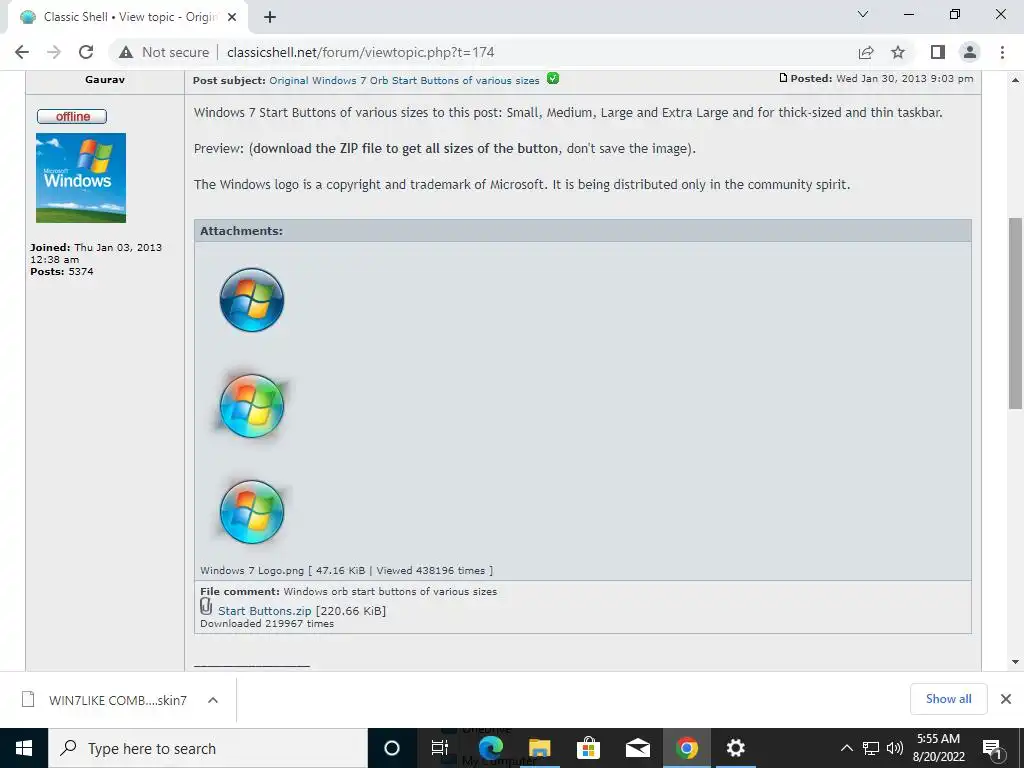Click the browser Forward arrow

pos(54,52)
